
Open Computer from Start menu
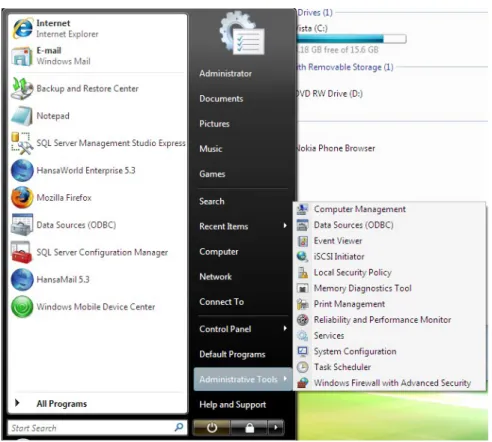(x=219, y=252)
